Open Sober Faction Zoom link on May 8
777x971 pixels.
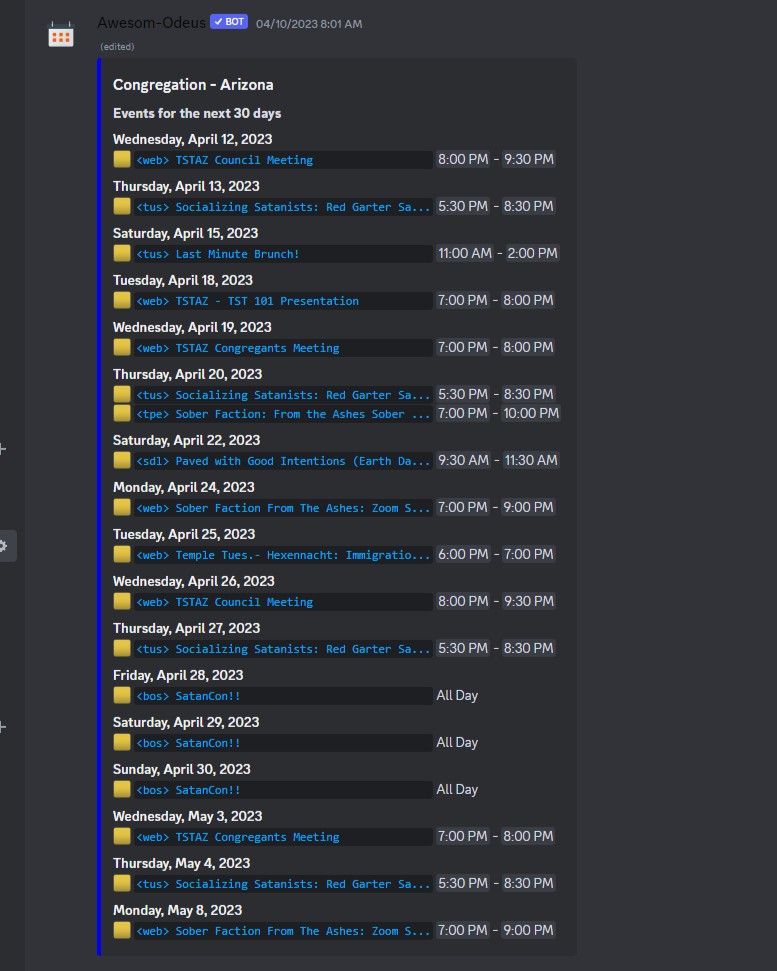(283, 932)
